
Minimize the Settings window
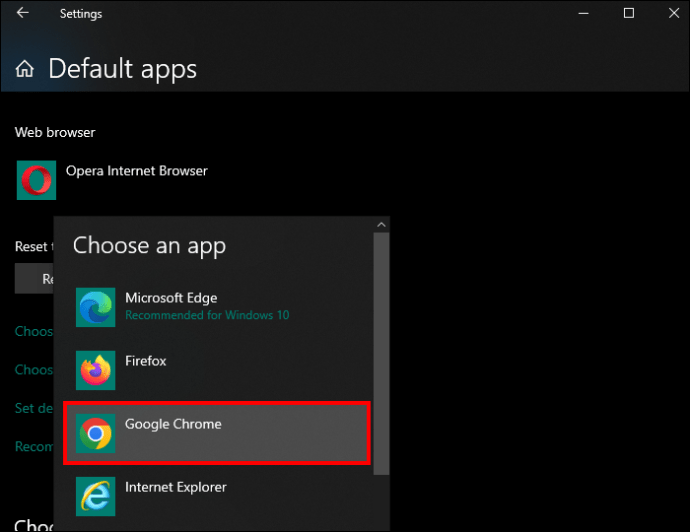coord(584,13)
